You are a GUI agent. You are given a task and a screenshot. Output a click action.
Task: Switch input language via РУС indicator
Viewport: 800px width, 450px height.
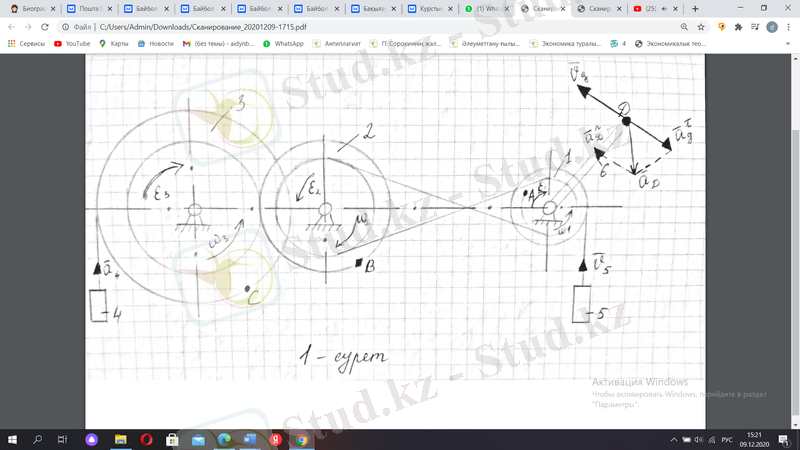click(727, 440)
